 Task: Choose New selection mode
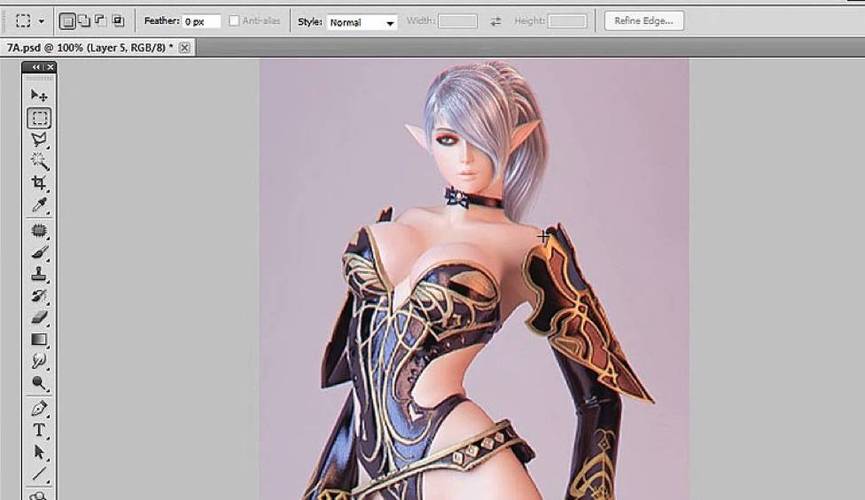(x=67, y=21)
